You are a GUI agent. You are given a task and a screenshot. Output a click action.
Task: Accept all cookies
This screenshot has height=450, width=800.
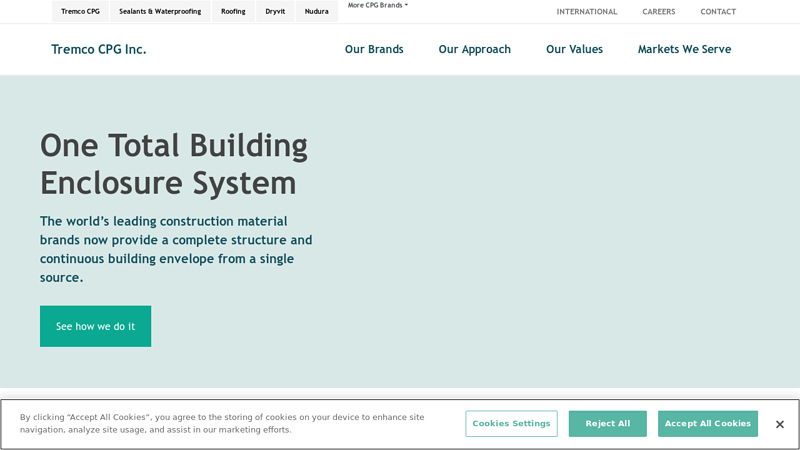point(707,424)
